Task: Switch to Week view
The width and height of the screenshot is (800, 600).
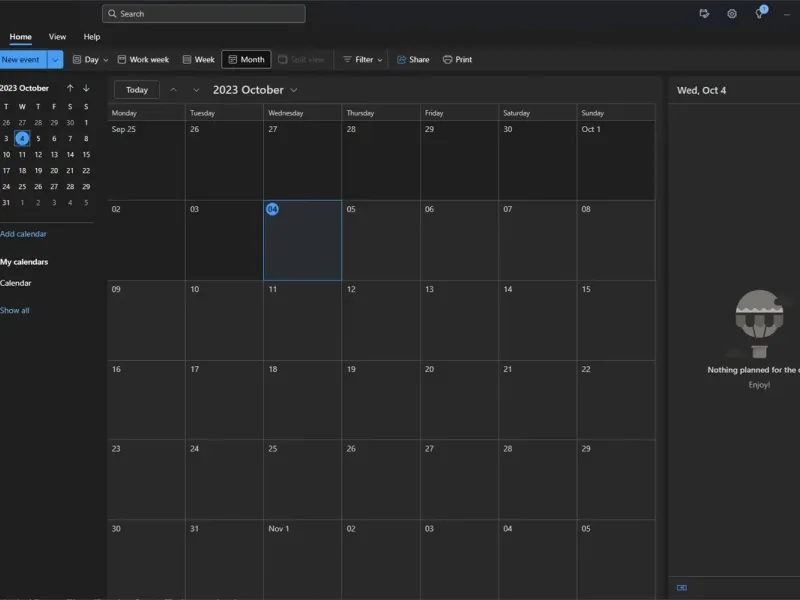Action: (198, 59)
